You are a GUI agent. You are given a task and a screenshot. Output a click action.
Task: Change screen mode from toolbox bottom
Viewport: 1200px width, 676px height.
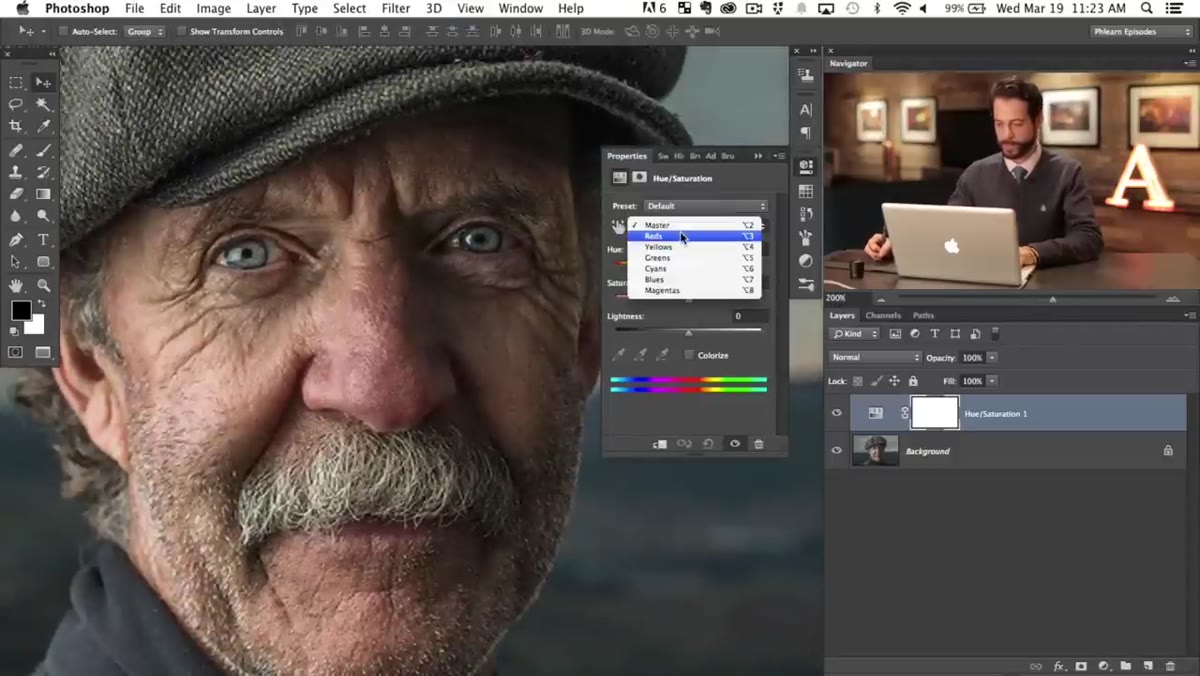tap(43, 352)
